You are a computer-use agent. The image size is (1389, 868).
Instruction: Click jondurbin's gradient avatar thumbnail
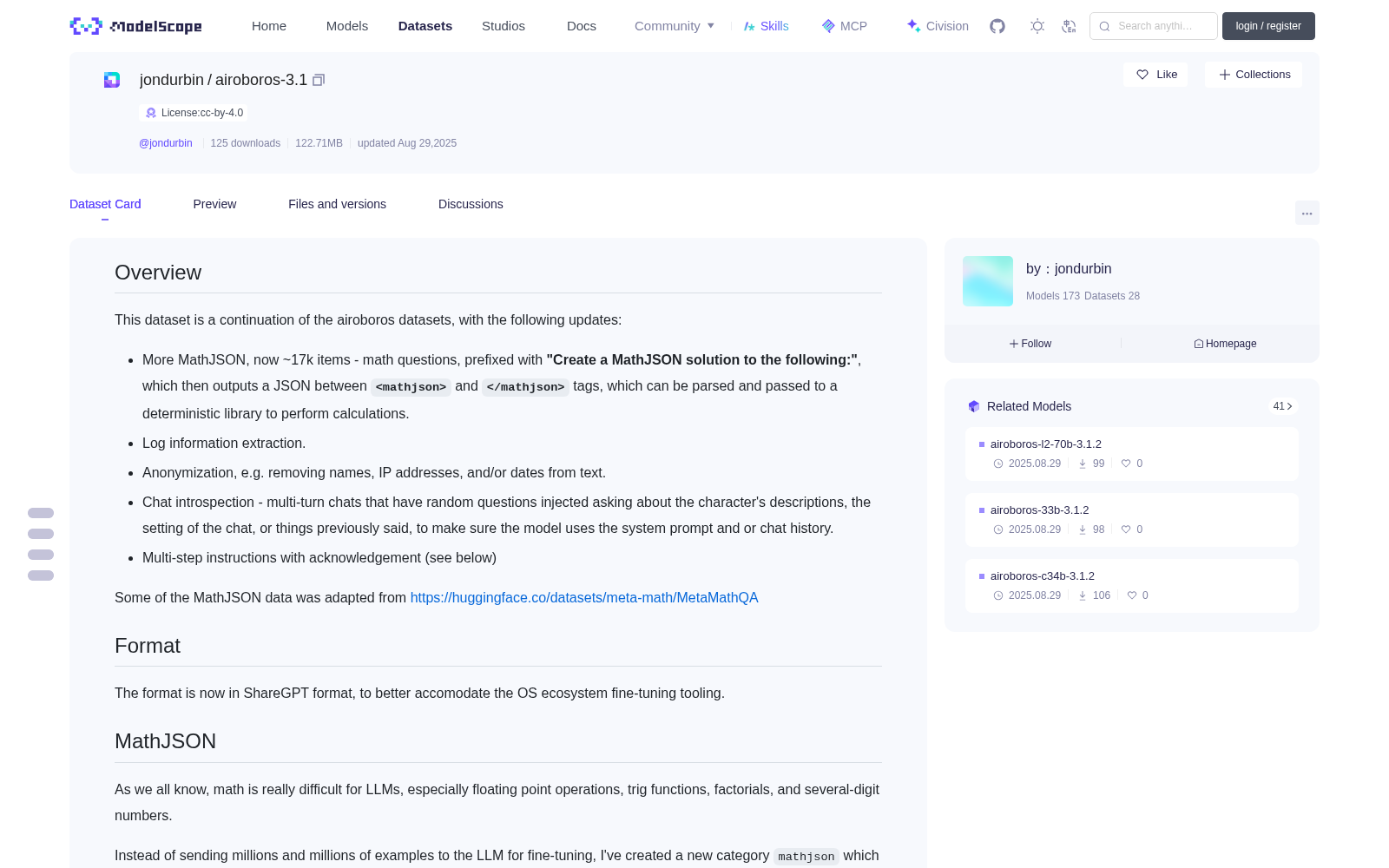tap(988, 281)
